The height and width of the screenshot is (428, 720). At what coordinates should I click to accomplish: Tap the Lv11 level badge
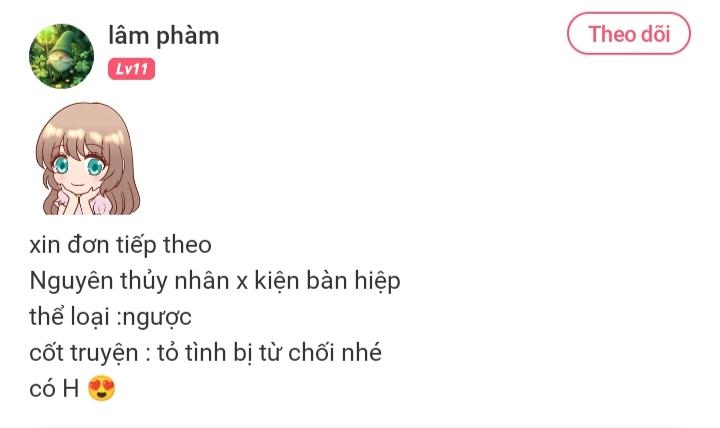pos(131,69)
